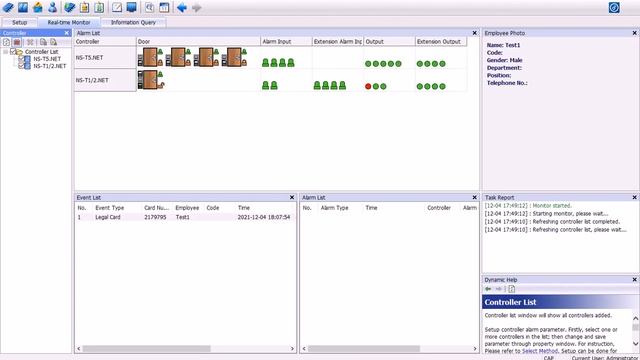640x360 pixels.
Task: Follow the Select Method help link
Action: 540,351
